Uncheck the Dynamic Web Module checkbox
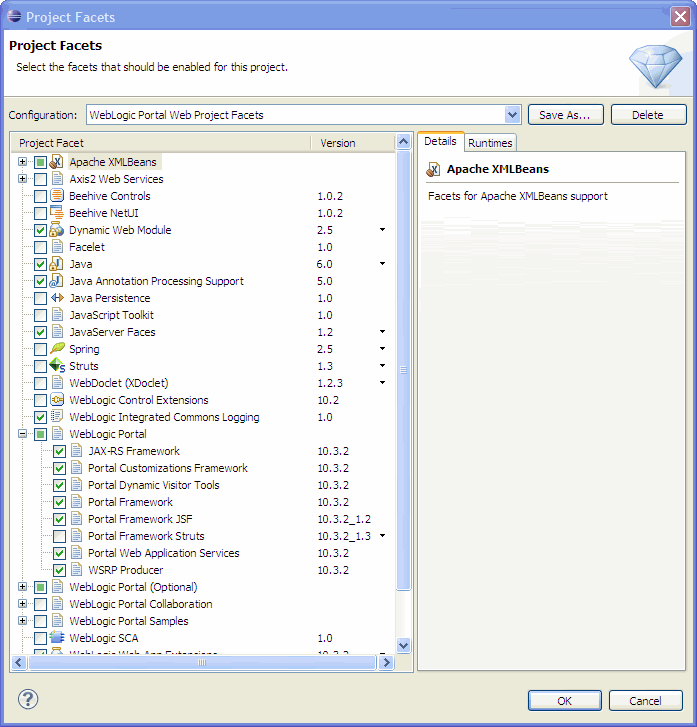This screenshot has height=727, width=697. [x=40, y=230]
